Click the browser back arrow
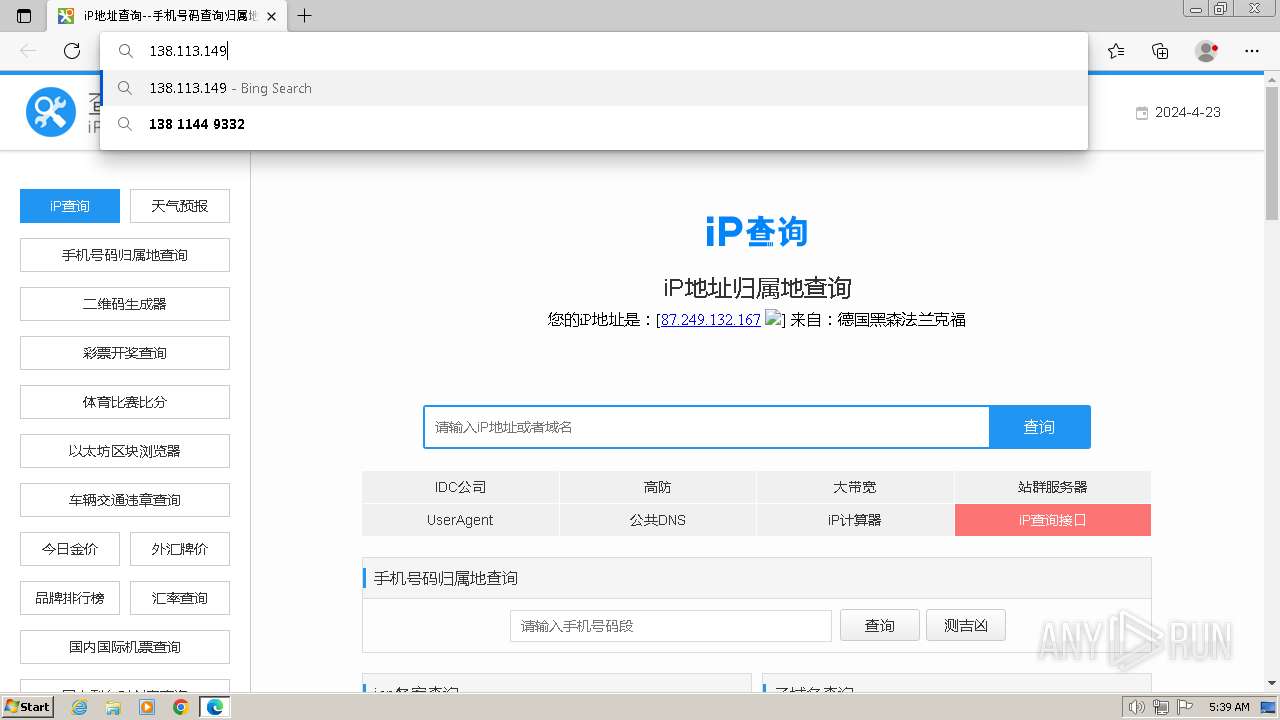 click(28, 51)
